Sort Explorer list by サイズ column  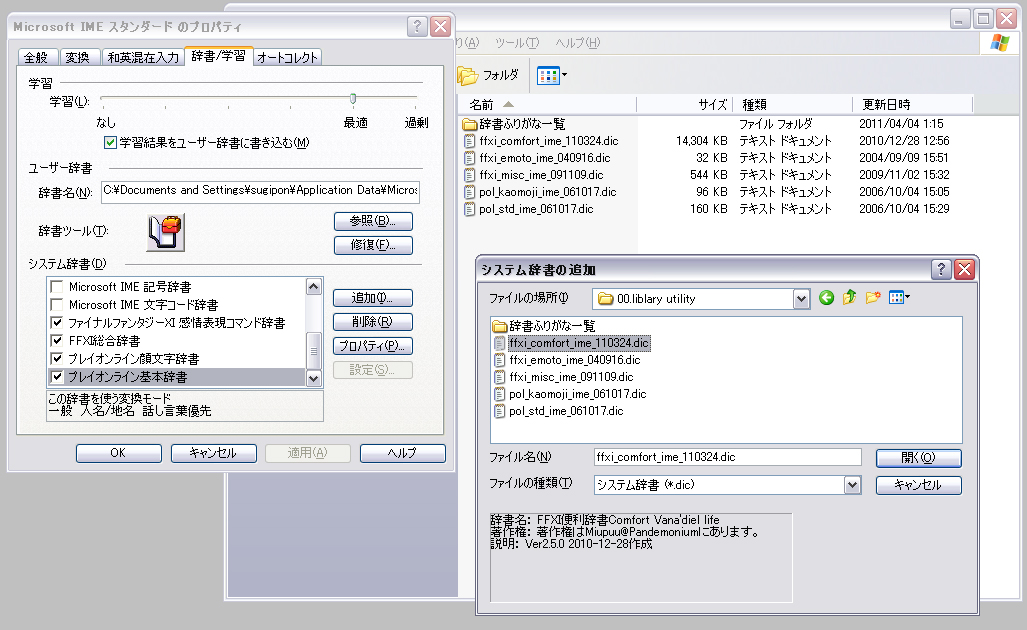(x=686, y=105)
